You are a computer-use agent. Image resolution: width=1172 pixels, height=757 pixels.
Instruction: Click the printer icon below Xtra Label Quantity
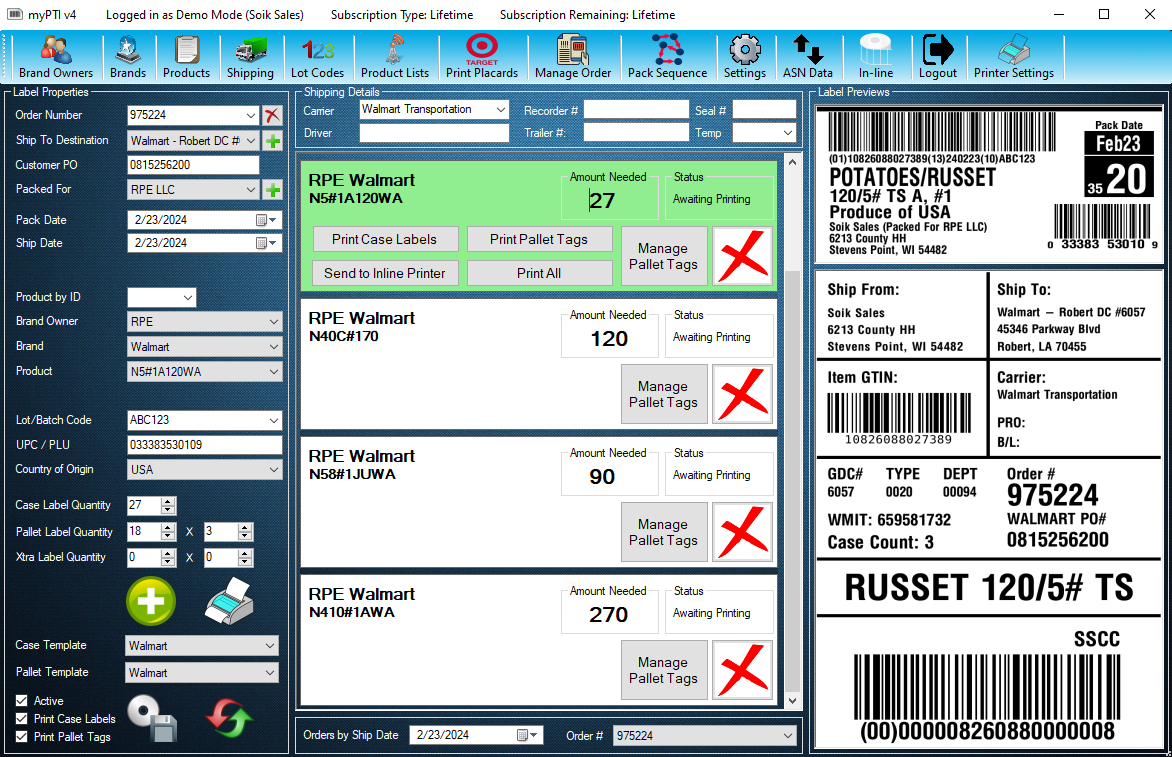click(229, 601)
